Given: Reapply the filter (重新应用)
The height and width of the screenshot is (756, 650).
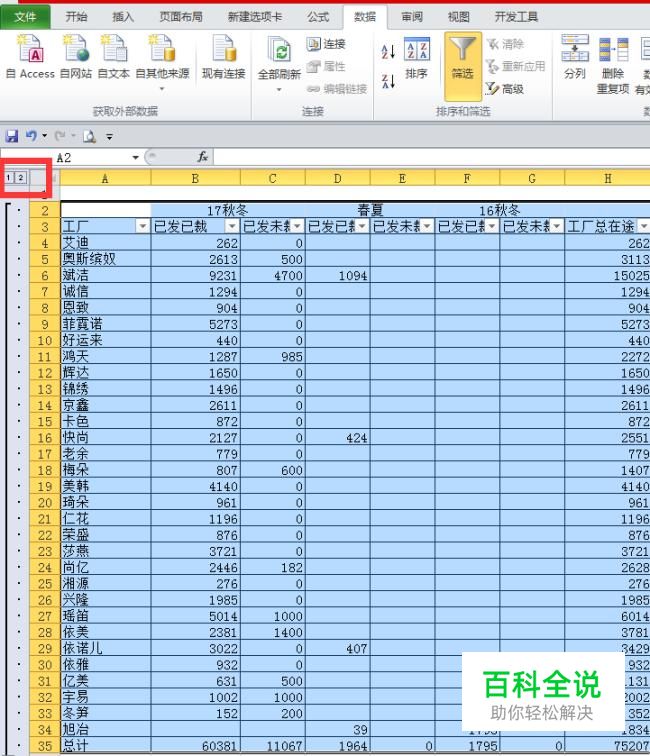Looking at the screenshot, I should coord(515,66).
